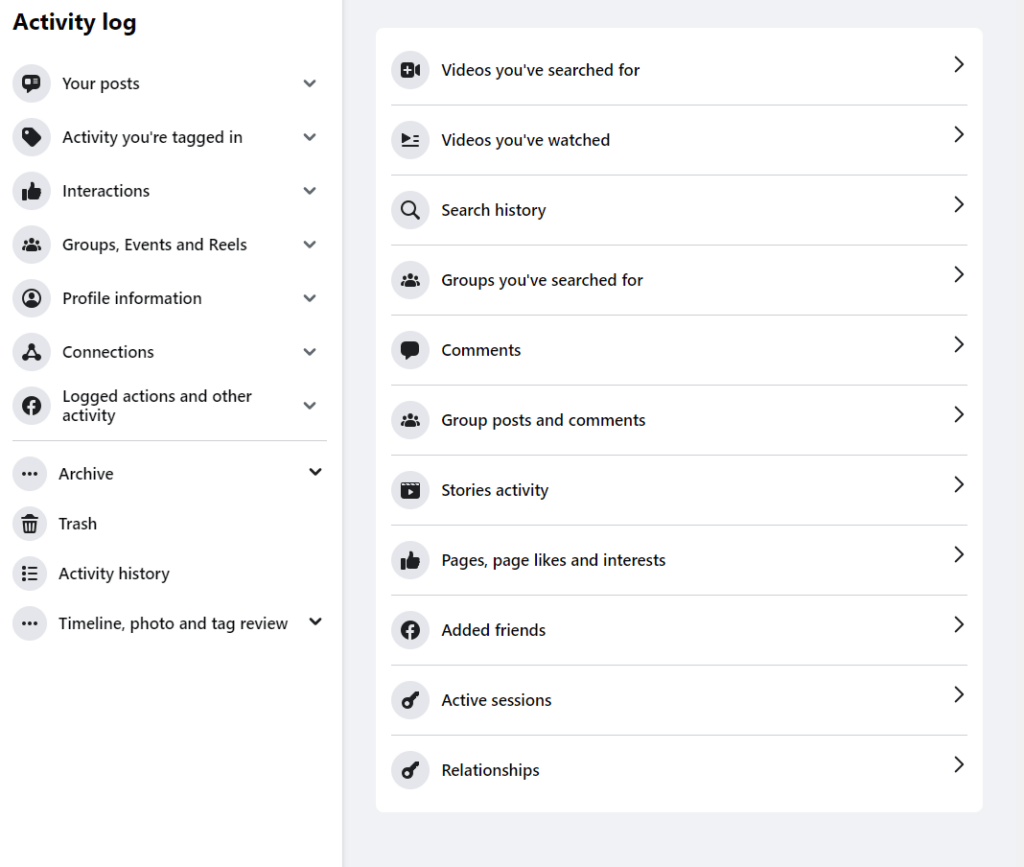This screenshot has width=1024, height=867.
Task: Select the tag icon beside Activity you're tagged in
Action: click(x=30, y=137)
